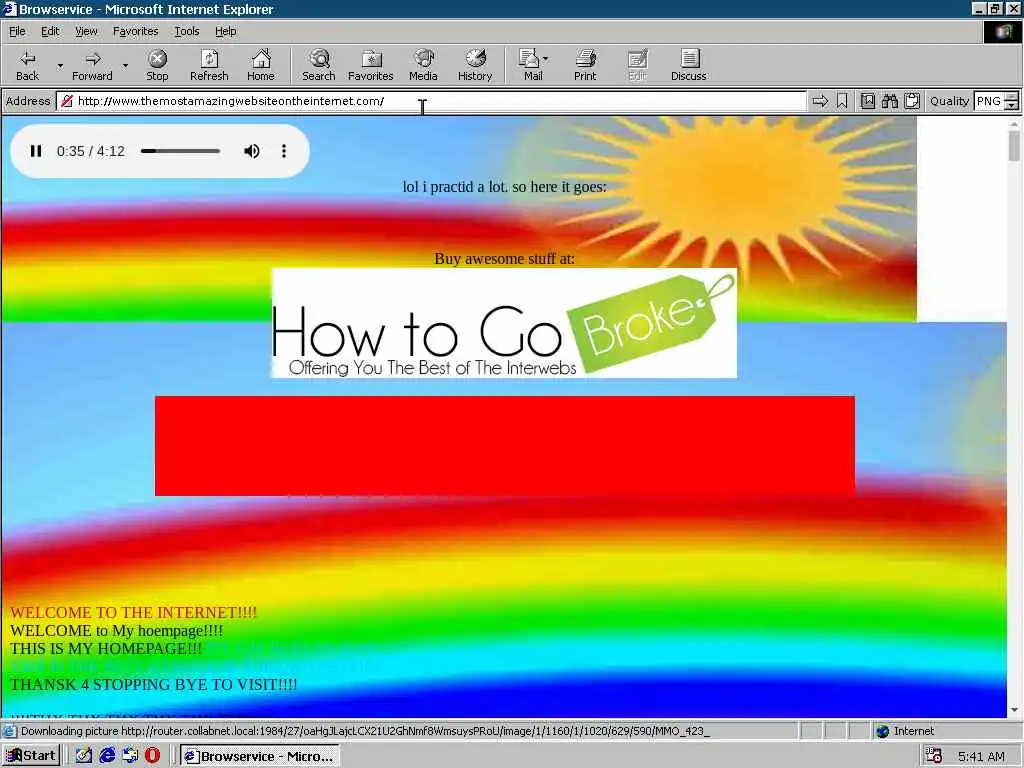Click the scrollbar down arrow
Image resolution: width=1024 pixels, height=768 pixels.
pyautogui.click(x=1014, y=710)
